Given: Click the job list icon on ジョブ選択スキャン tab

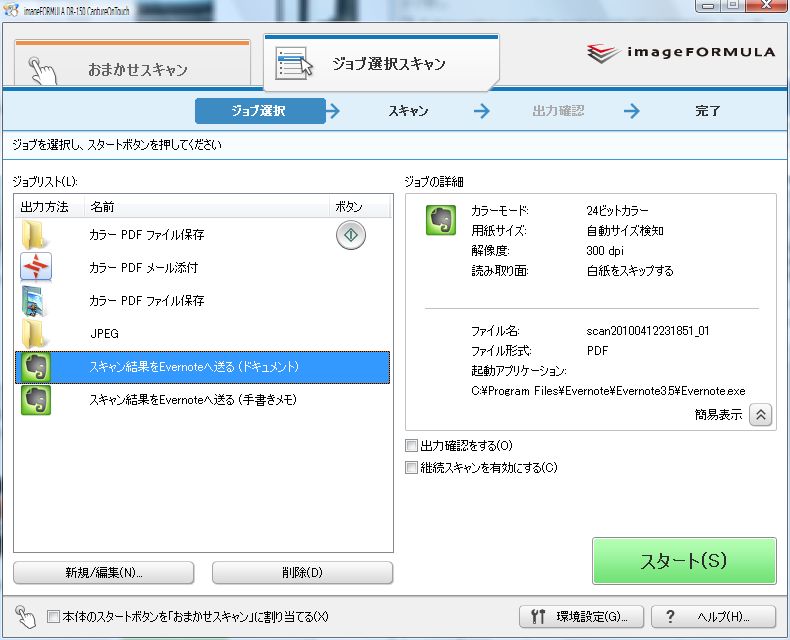Looking at the screenshot, I should 294,63.
